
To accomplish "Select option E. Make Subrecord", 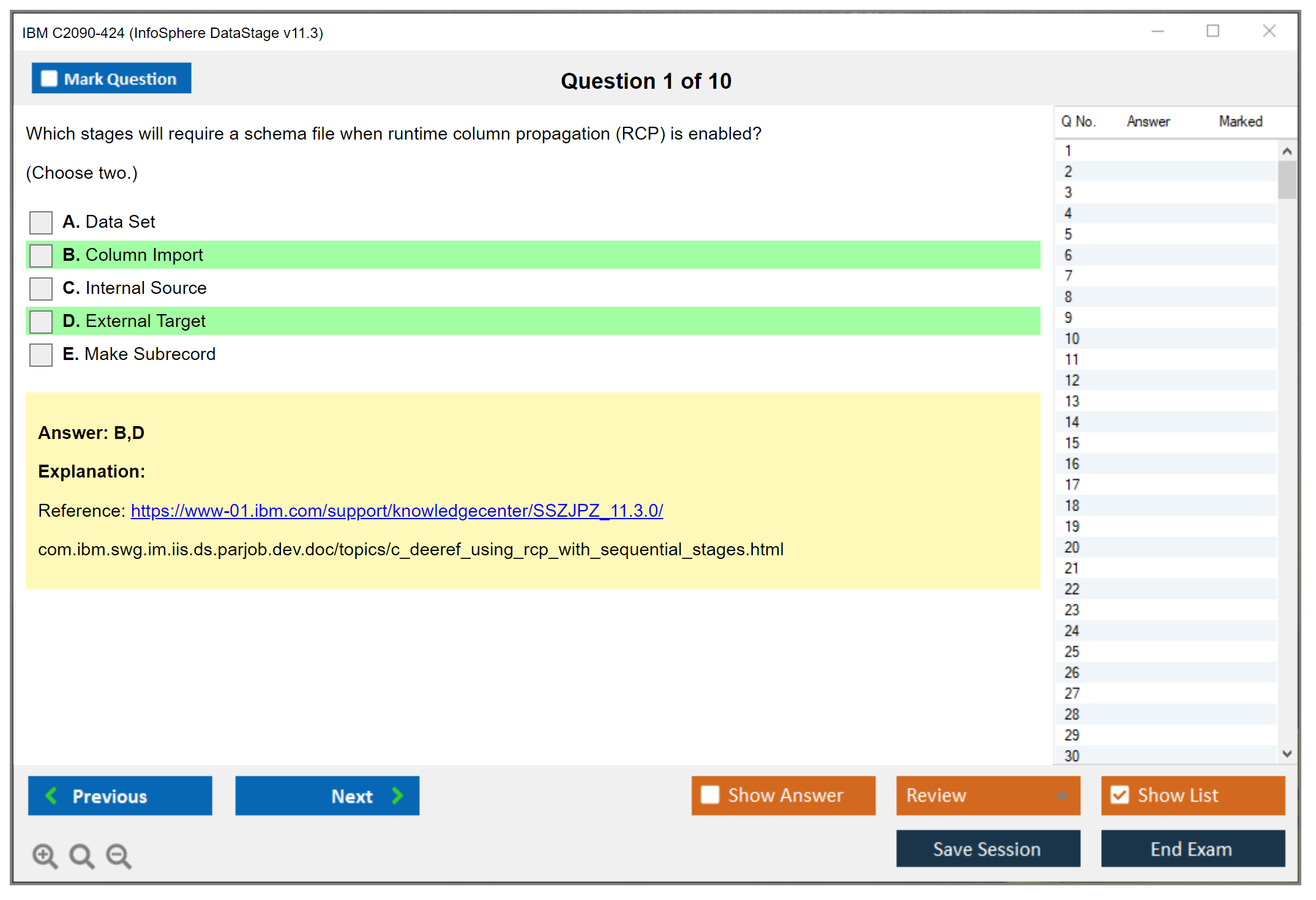I will click(41, 354).
